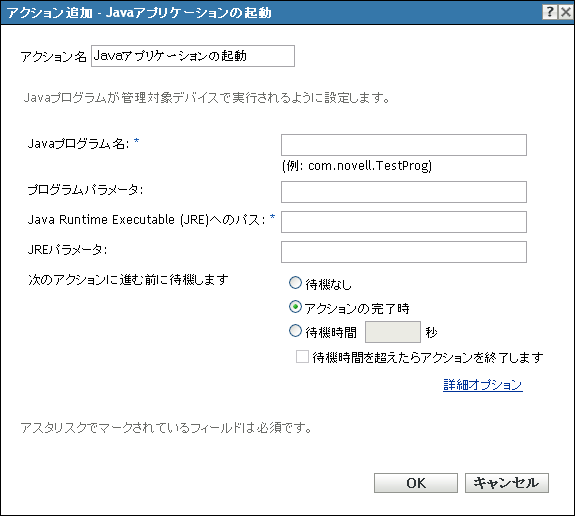This screenshot has width=575, height=516.
Task: Confirm the dialog with OK
Action: [416, 483]
